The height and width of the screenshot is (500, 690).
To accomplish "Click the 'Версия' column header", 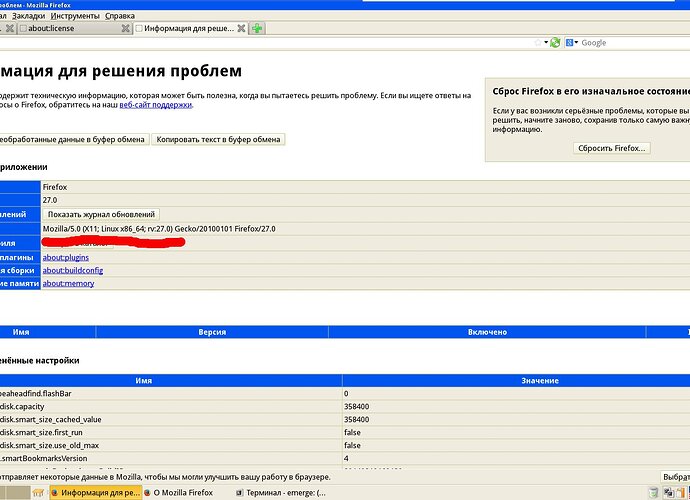I will pyautogui.click(x=212, y=332).
